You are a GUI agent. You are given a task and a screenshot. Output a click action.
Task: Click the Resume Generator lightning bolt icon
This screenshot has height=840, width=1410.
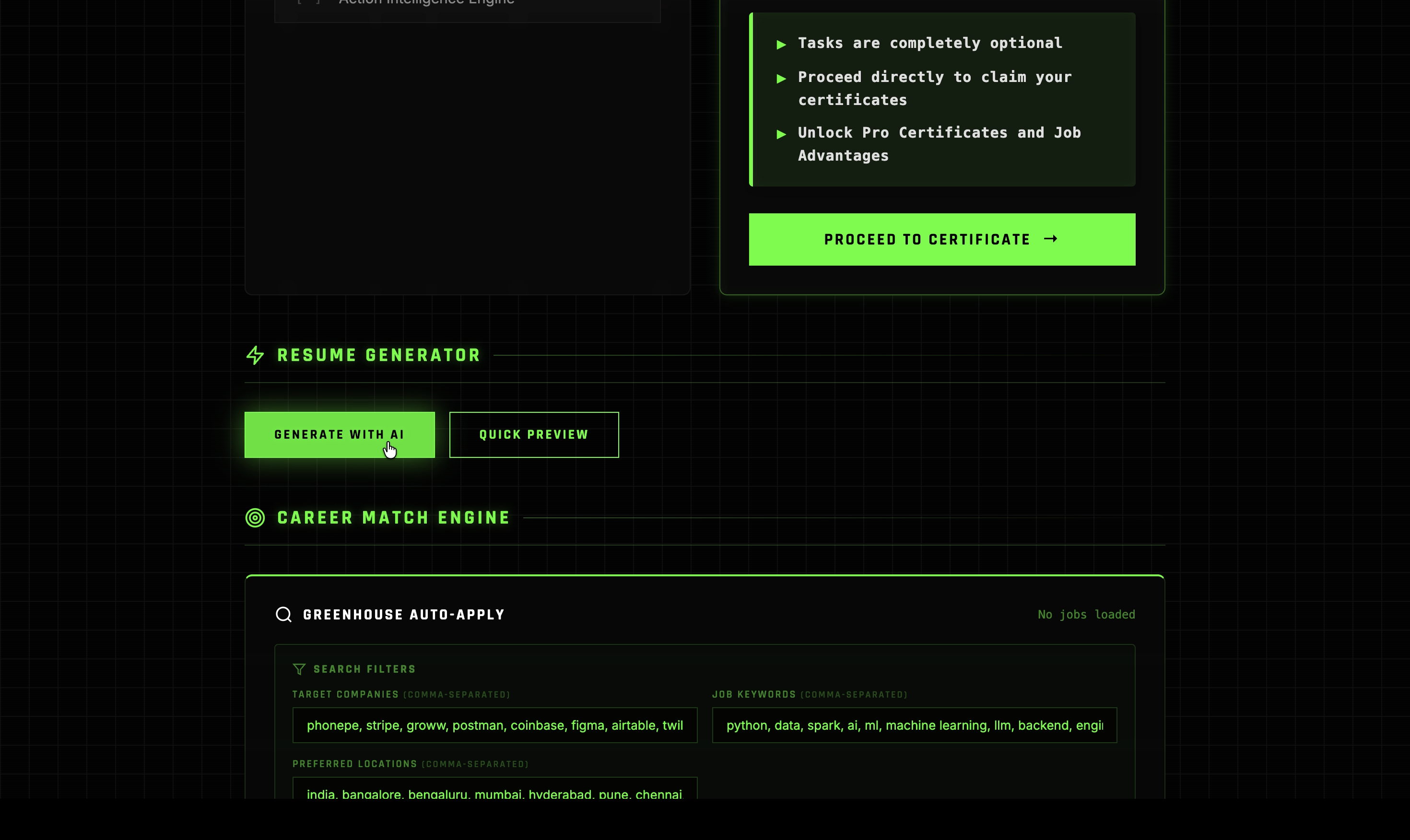tap(255, 355)
